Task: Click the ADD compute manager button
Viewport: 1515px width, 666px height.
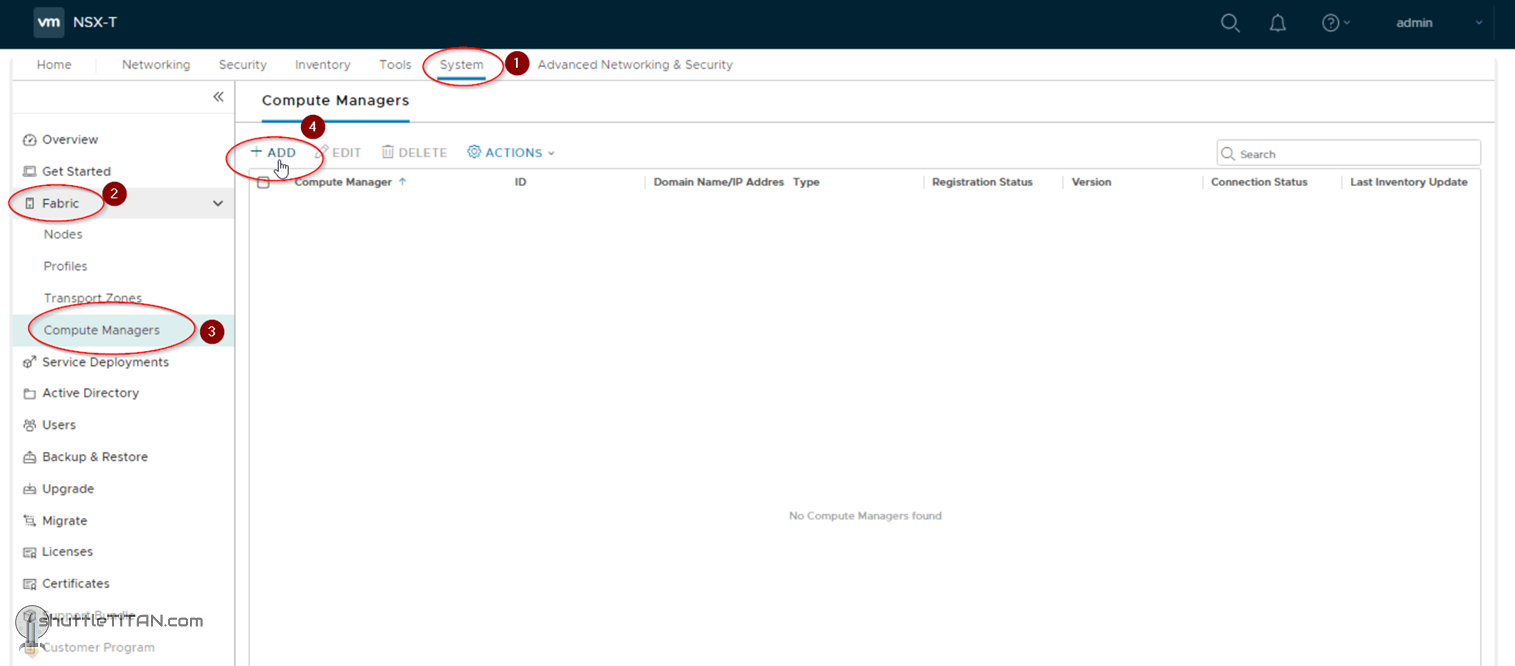Action: (273, 153)
